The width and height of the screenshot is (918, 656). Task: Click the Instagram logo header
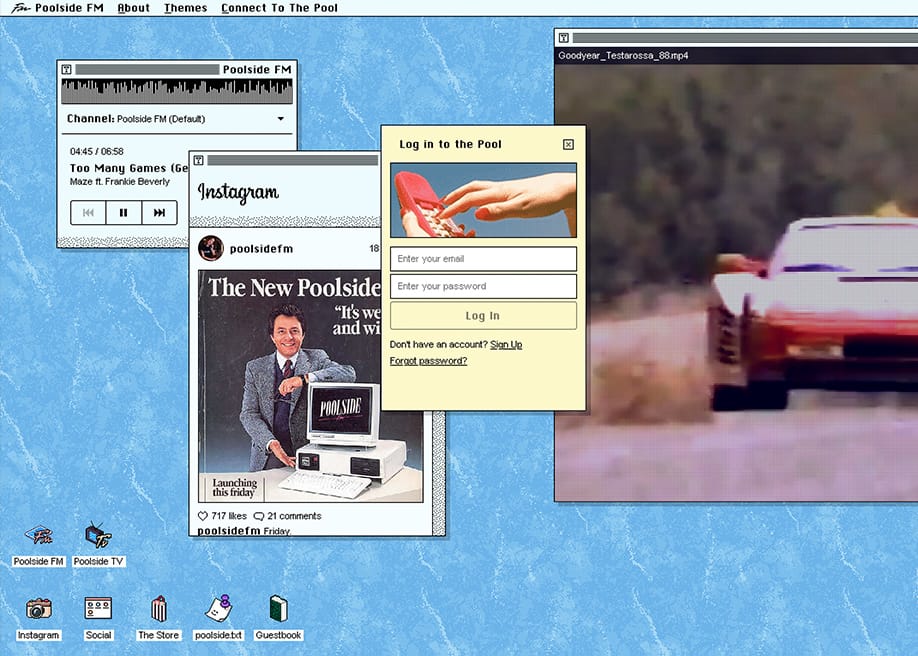click(x=238, y=192)
